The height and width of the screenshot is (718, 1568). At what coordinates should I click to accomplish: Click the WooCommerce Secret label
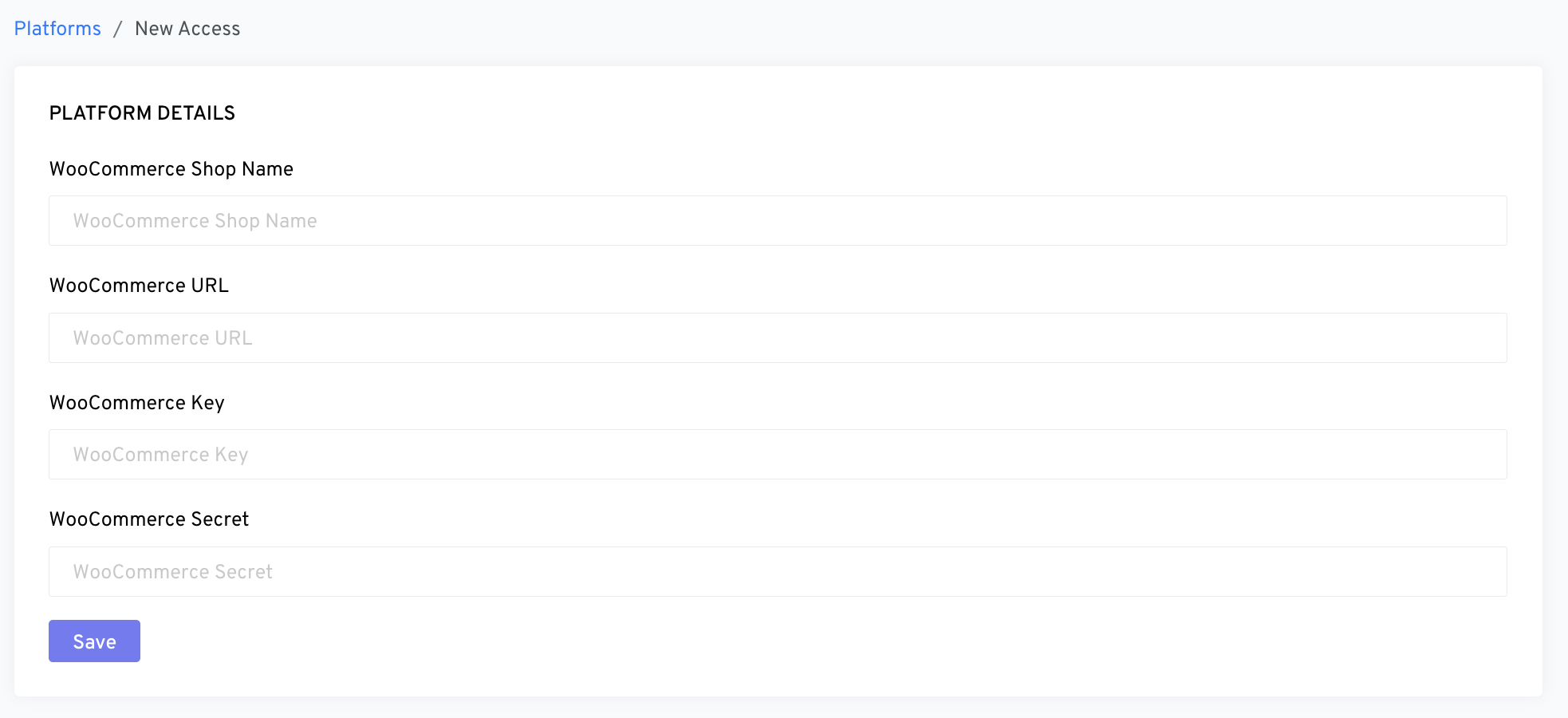click(149, 519)
